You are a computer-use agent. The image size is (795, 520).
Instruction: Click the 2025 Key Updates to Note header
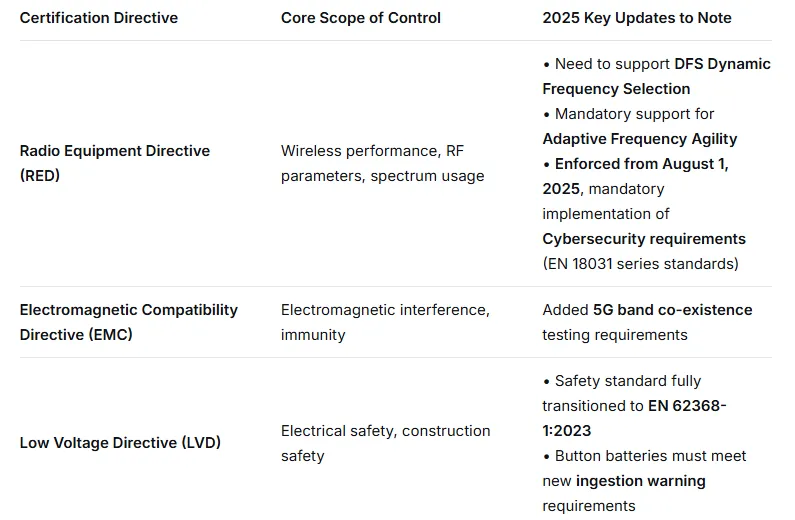click(x=636, y=18)
